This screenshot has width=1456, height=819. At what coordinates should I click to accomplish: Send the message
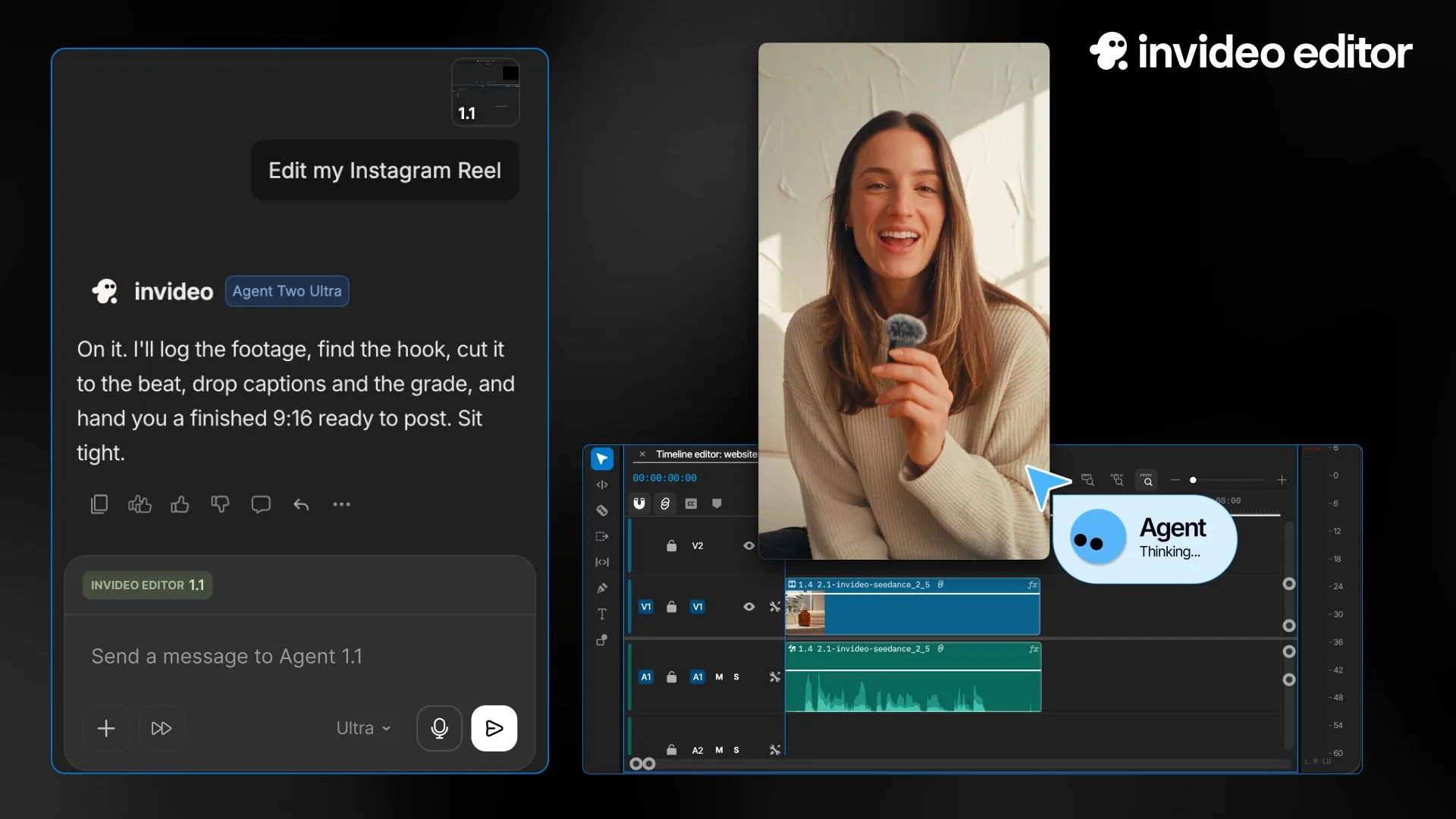coord(494,728)
